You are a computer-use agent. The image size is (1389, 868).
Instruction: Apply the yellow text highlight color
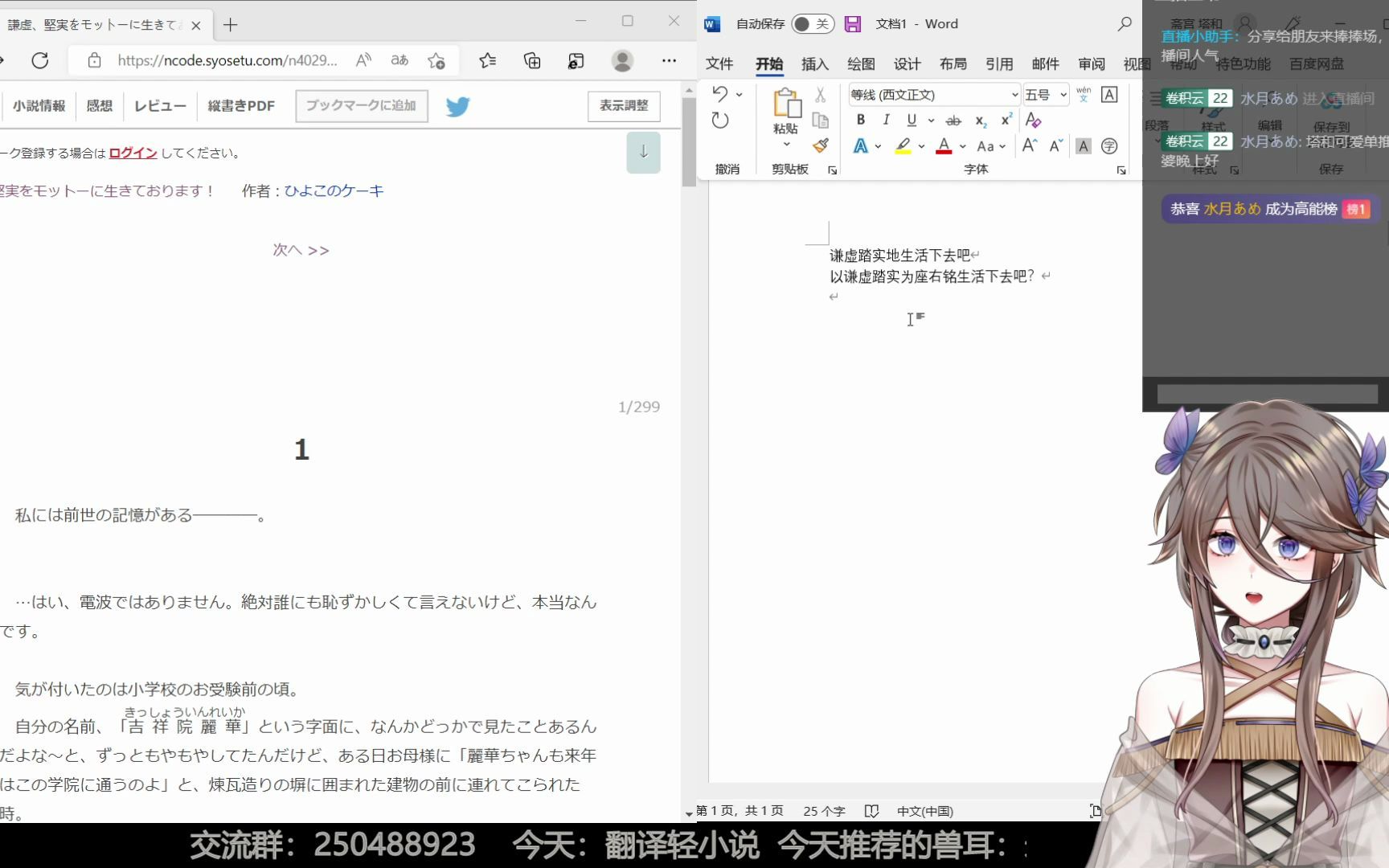coord(903,146)
